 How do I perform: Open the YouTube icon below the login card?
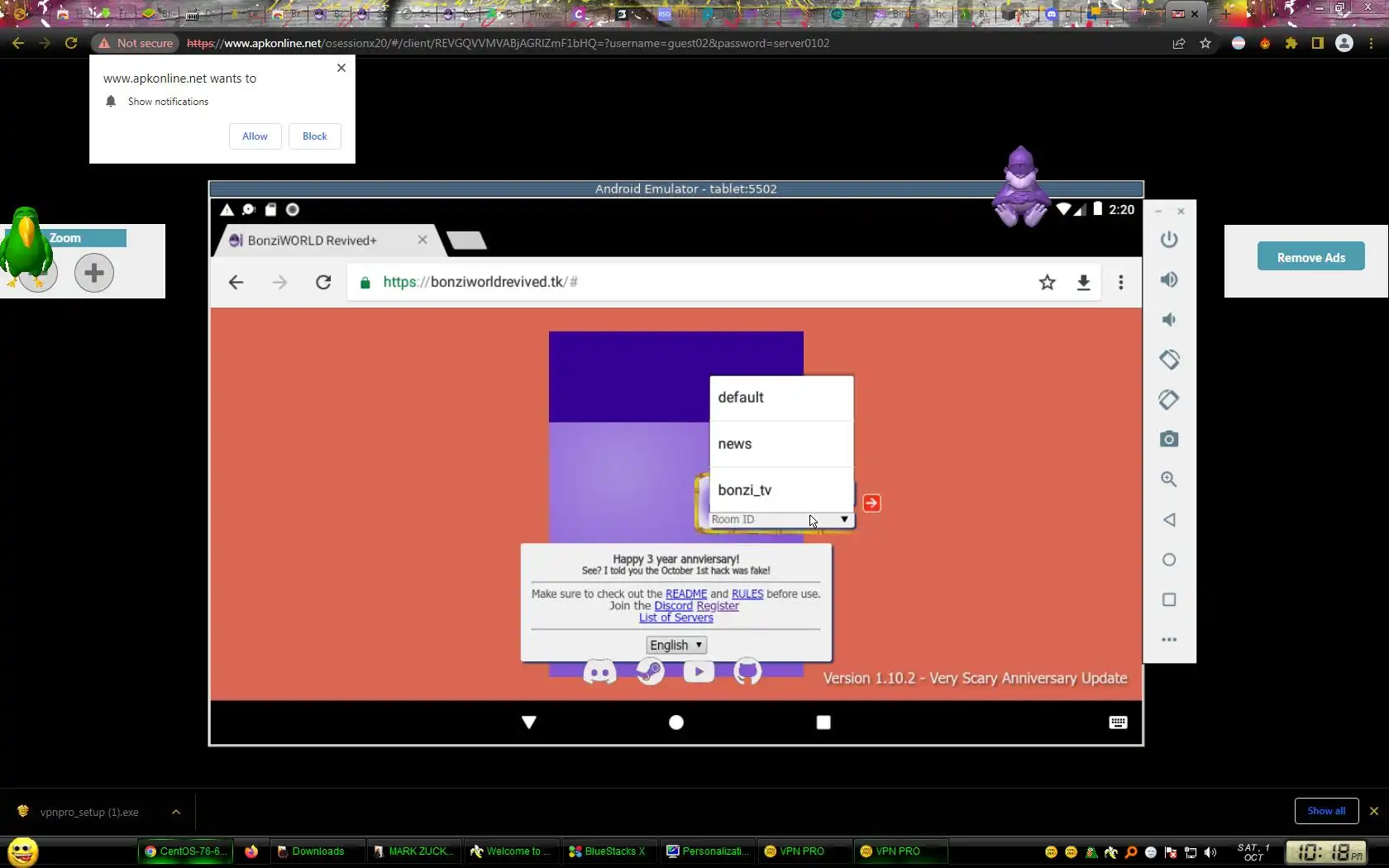pos(699,671)
